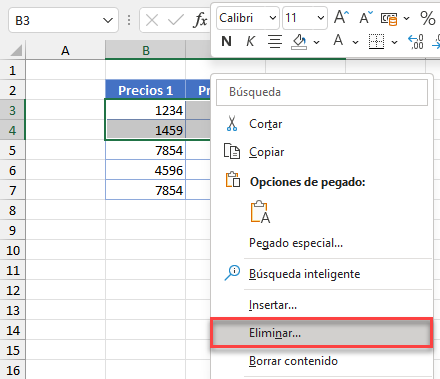Click the formula bar options dots
Screen dimensions: 440x379
(x=129, y=20)
